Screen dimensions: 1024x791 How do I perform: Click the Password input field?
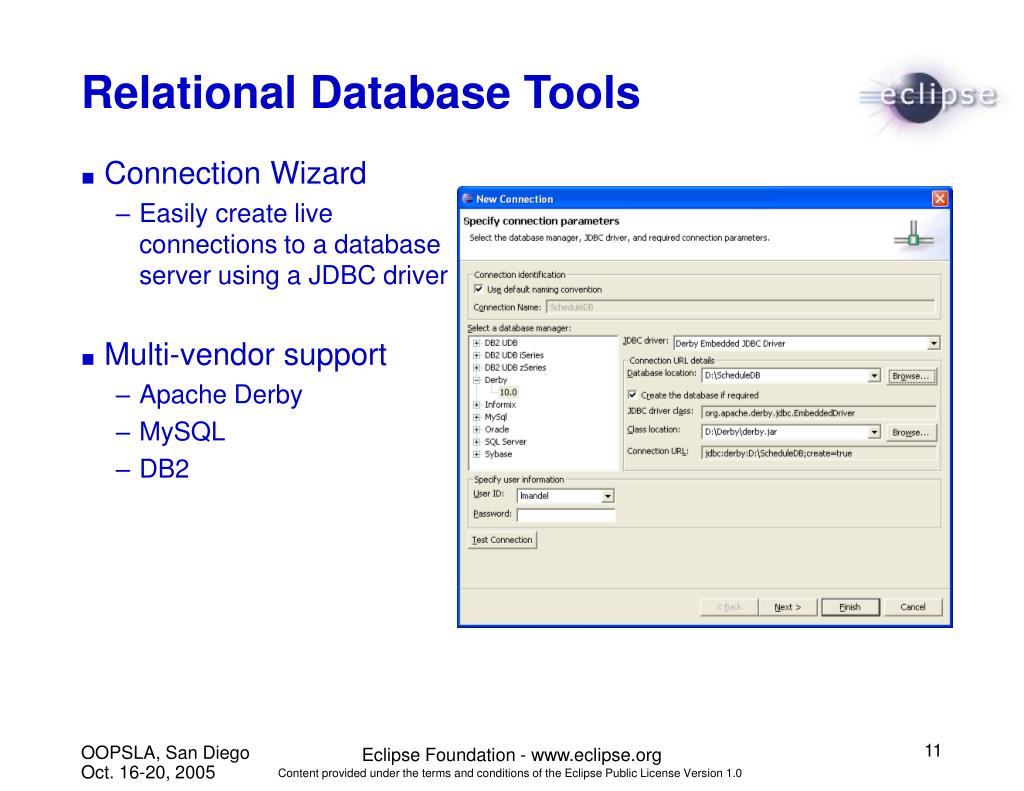click(x=566, y=515)
